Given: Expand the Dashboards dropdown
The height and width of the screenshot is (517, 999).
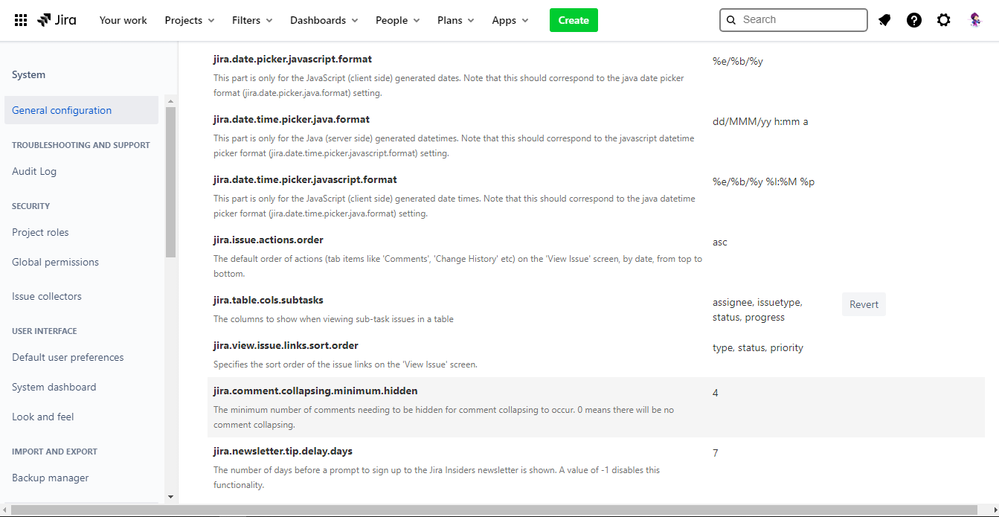Looking at the screenshot, I should click(324, 20).
